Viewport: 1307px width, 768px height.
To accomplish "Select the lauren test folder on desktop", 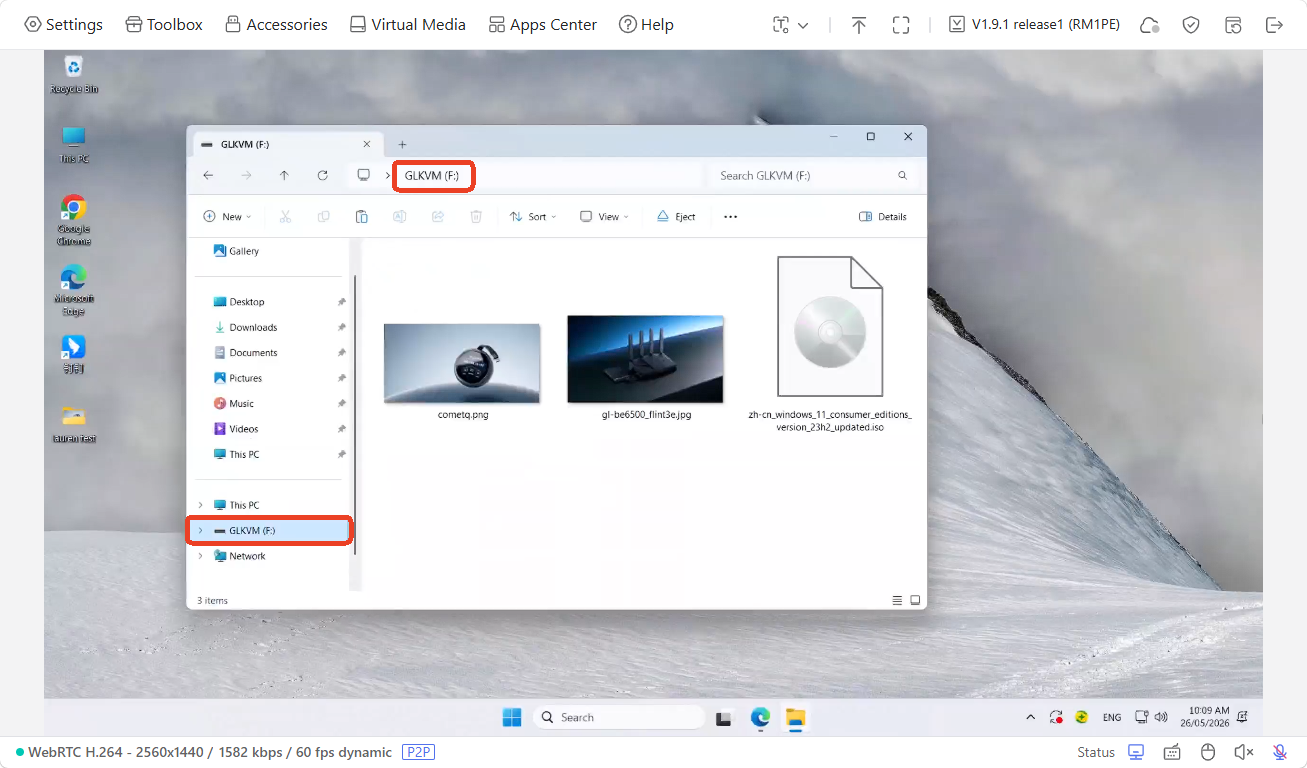I will [x=74, y=424].
